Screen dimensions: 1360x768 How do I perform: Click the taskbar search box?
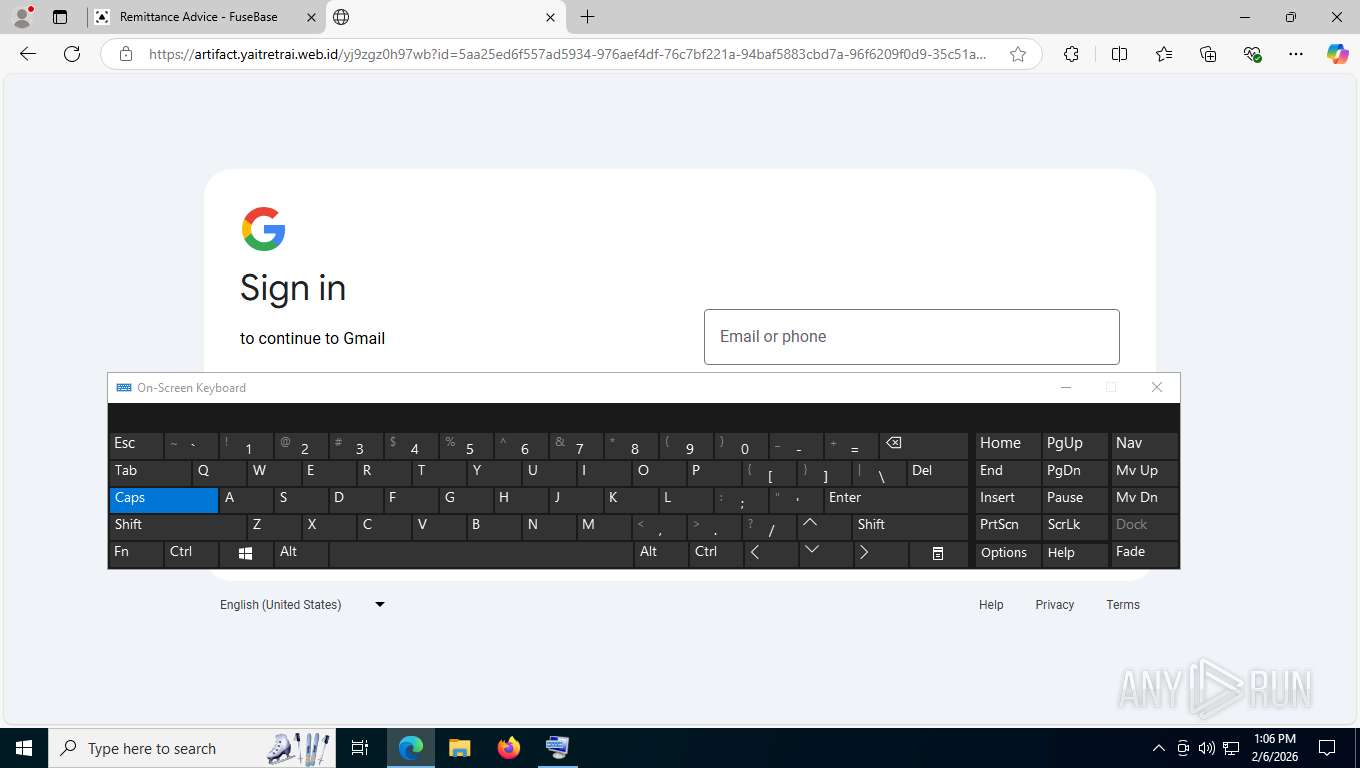coord(190,748)
